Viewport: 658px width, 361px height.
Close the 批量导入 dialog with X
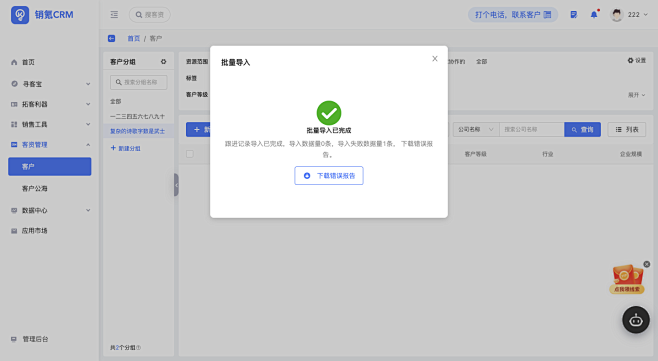(435, 59)
